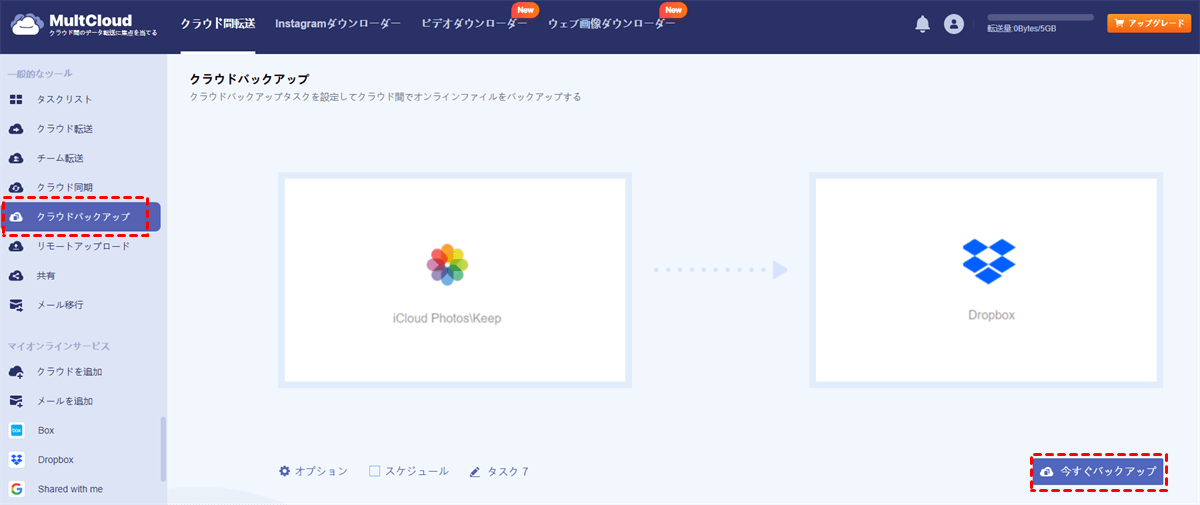
Task: Click the 一般的なツール section header
Action: pos(40,73)
